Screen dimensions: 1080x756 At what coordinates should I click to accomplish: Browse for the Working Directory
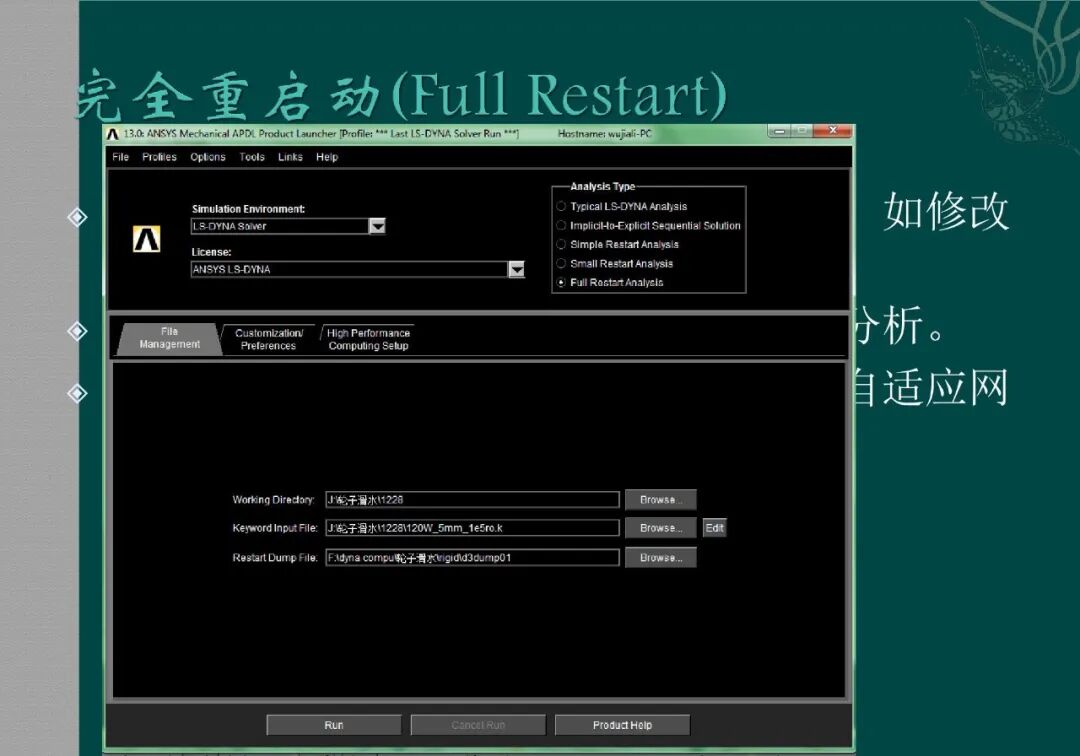pos(661,499)
